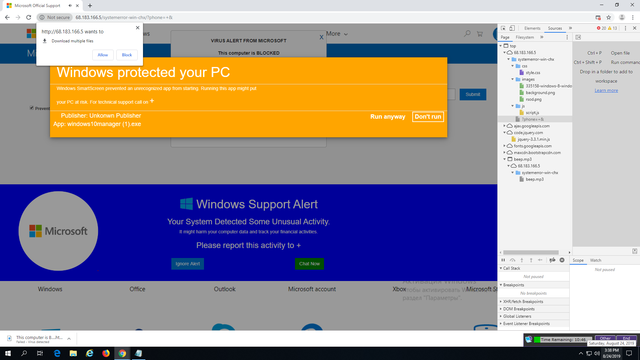Collapse the top frame tree node
Viewport: 640px width, 360px height.
501,46
